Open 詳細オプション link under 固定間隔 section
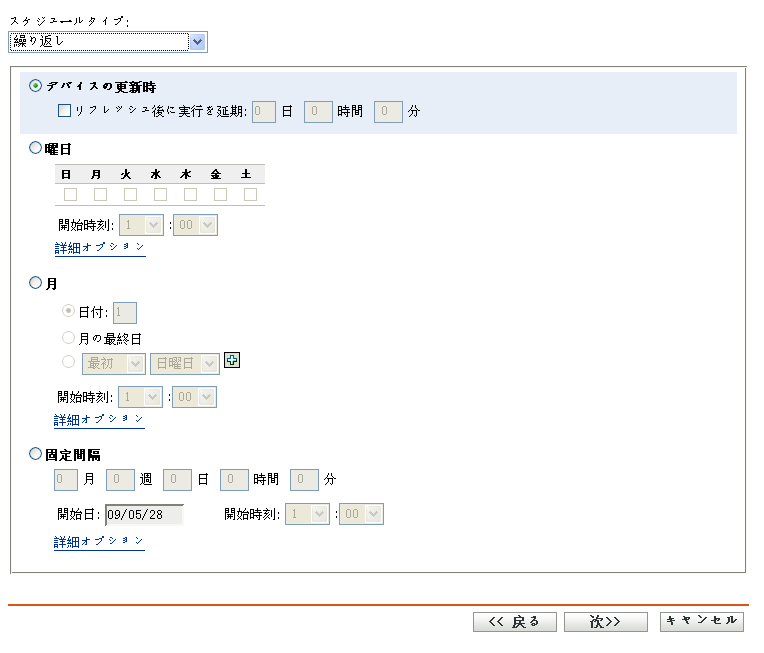Image resolution: width=764 pixels, height=653 pixels. coord(99,542)
